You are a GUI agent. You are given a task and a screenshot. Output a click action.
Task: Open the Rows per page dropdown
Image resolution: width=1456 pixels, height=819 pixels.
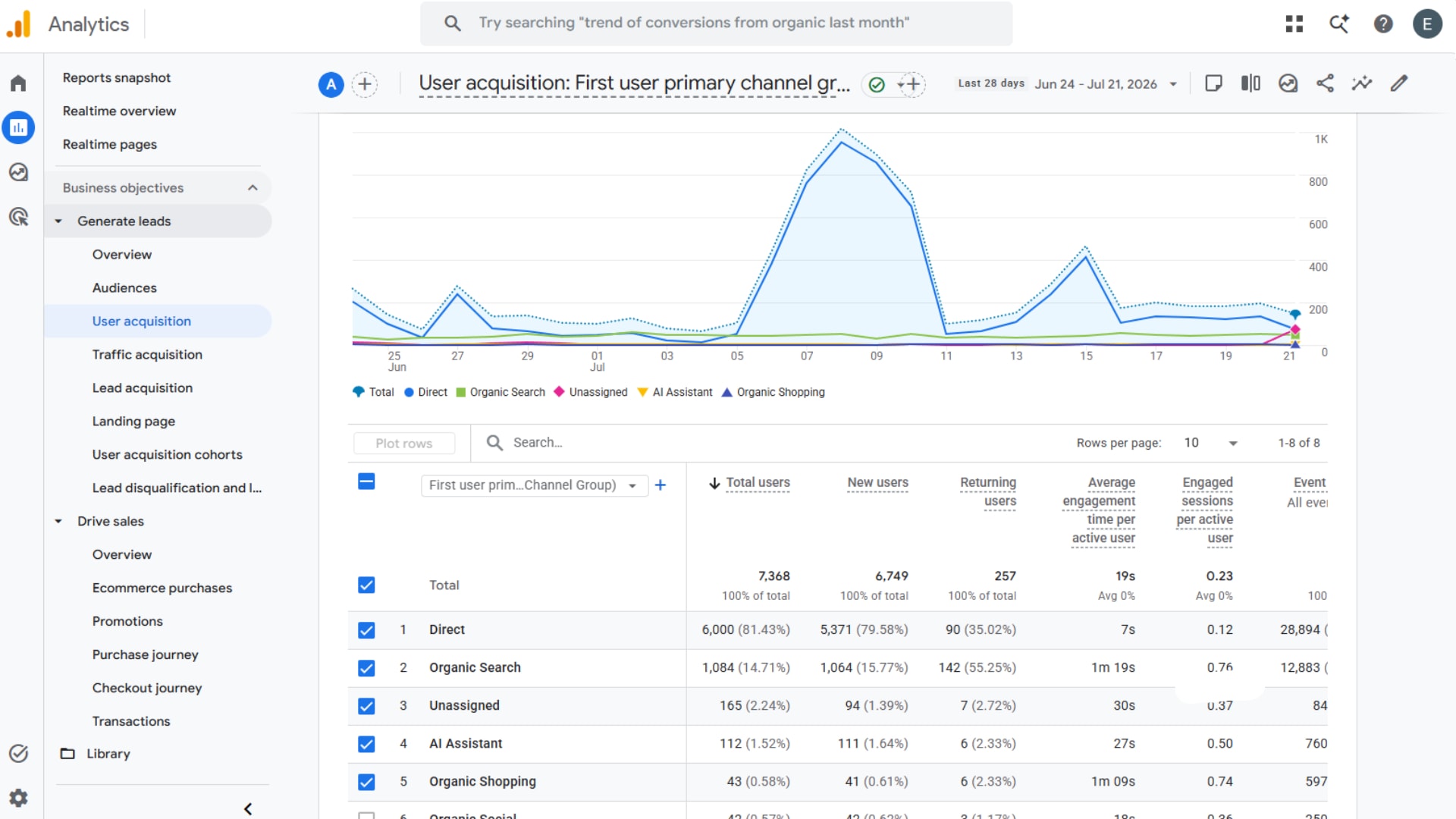1211,443
